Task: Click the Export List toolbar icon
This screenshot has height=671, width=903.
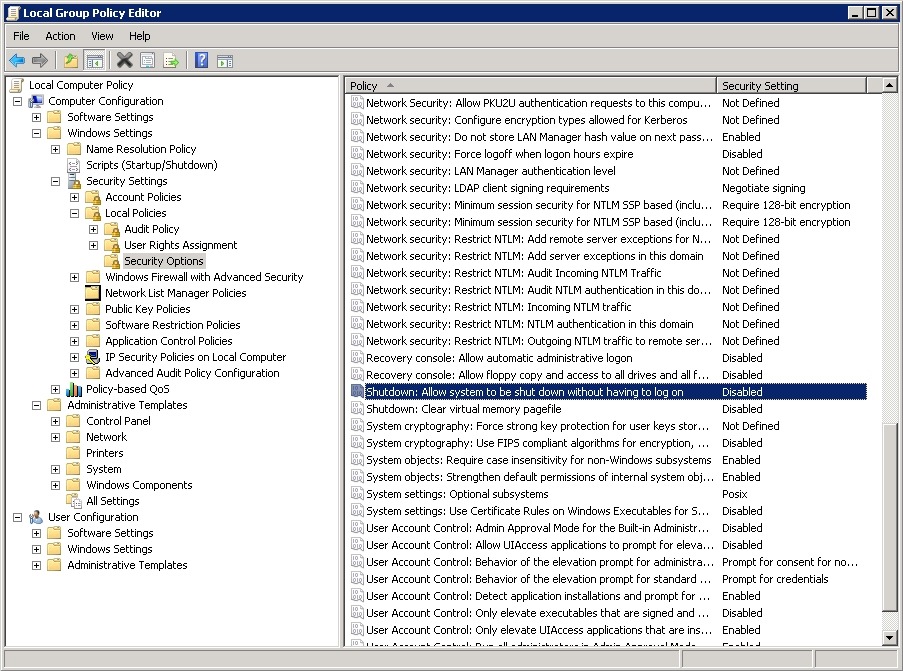Action: (x=171, y=61)
